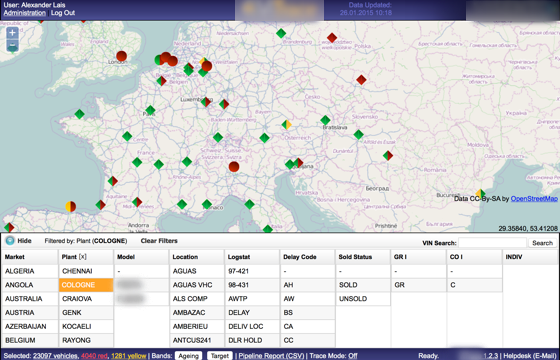Image resolution: width=560 pixels, height=360 pixels.
Task: Open the Administration link
Action: click(25, 13)
